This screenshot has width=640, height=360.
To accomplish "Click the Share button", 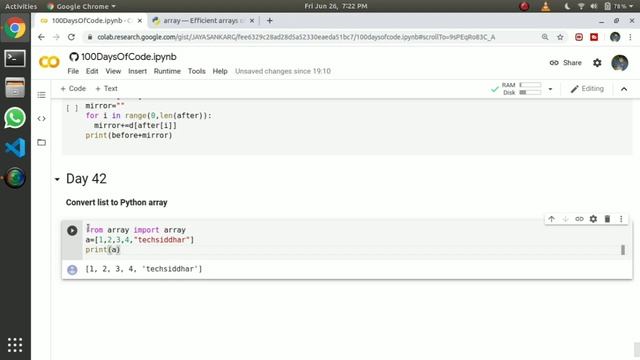I will [x=565, y=63].
